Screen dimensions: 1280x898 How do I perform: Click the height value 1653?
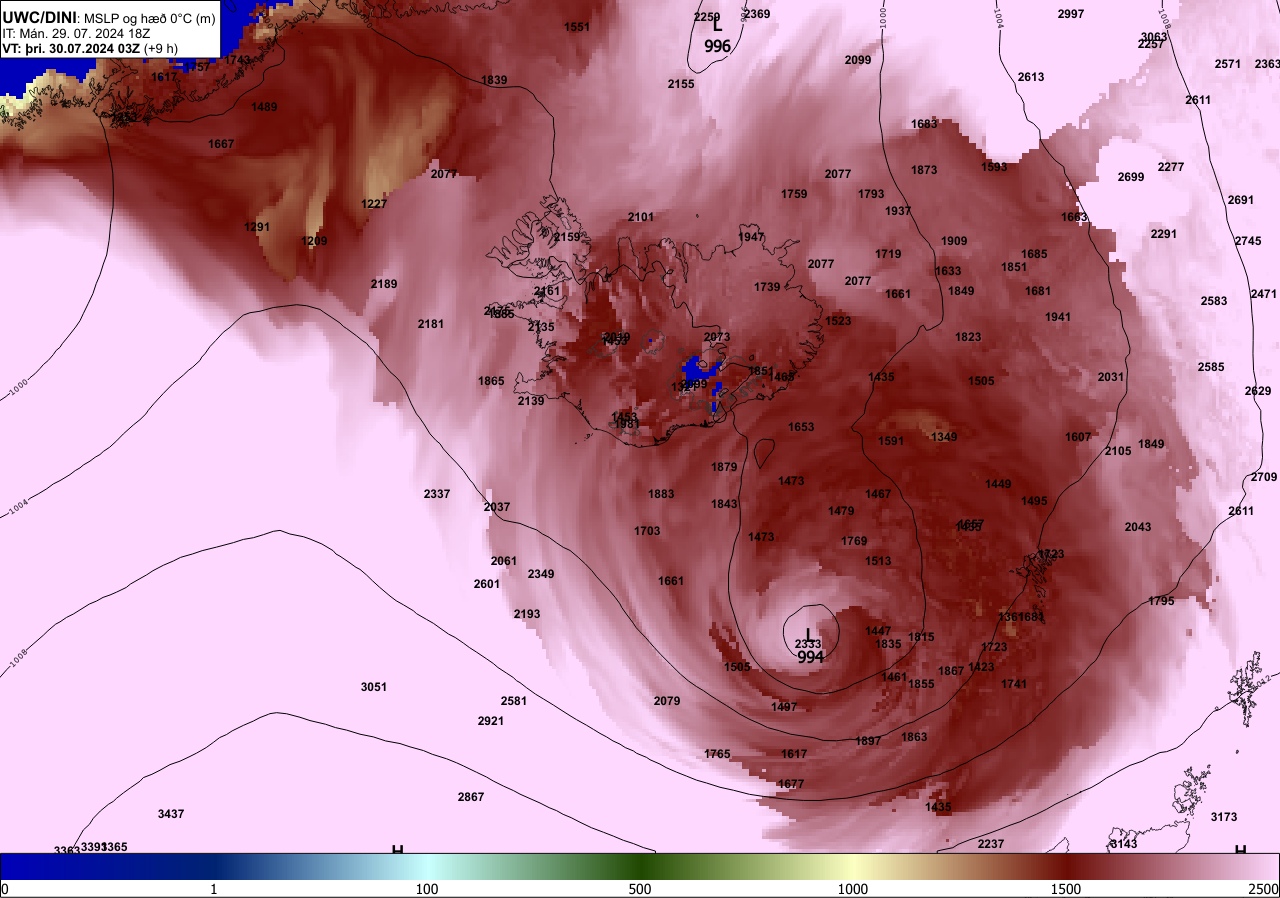[x=801, y=427]
